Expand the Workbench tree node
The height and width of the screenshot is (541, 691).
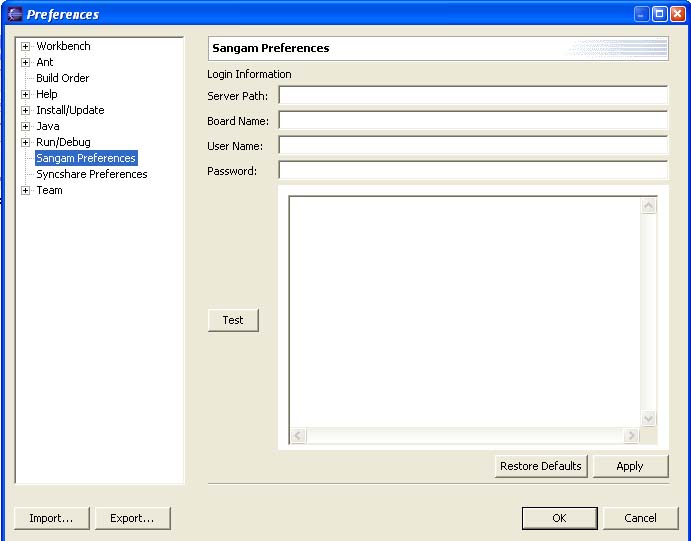coord(26,46)
